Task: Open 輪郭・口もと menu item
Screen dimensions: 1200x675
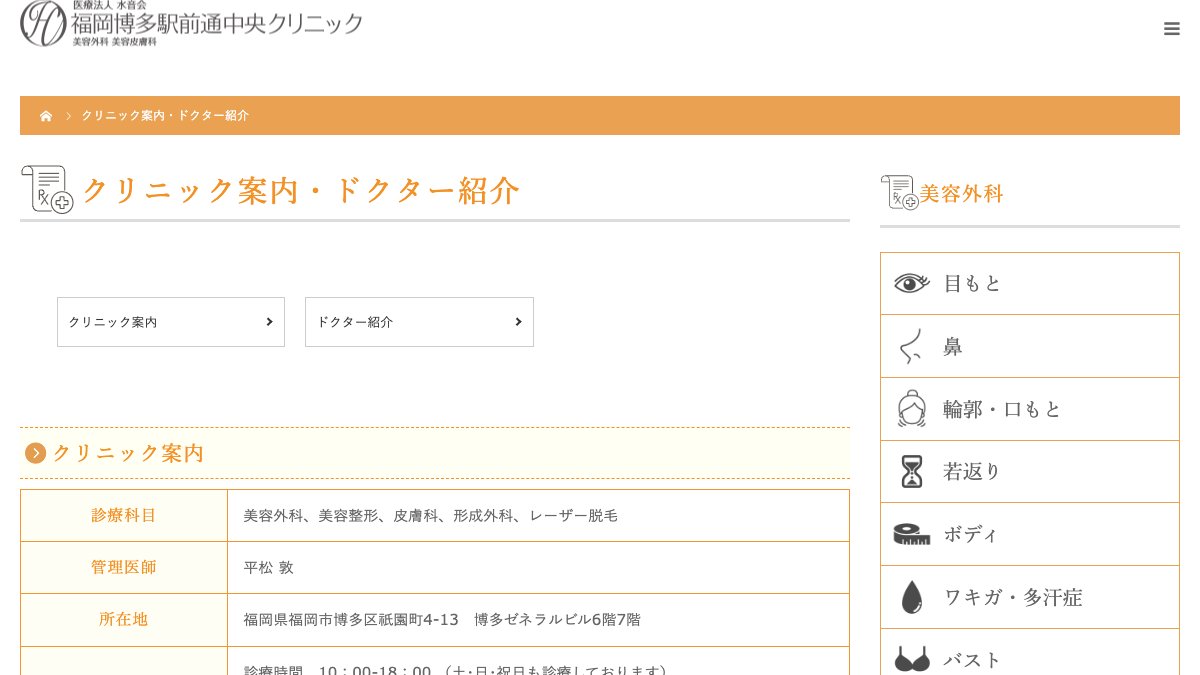Action: click(x=1030, y=409)
